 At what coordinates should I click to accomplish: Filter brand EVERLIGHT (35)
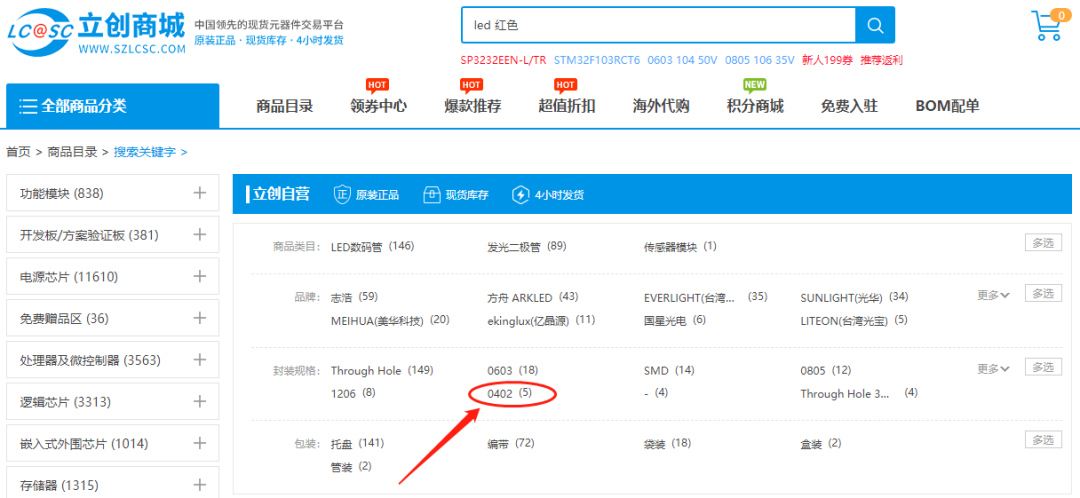705,297
